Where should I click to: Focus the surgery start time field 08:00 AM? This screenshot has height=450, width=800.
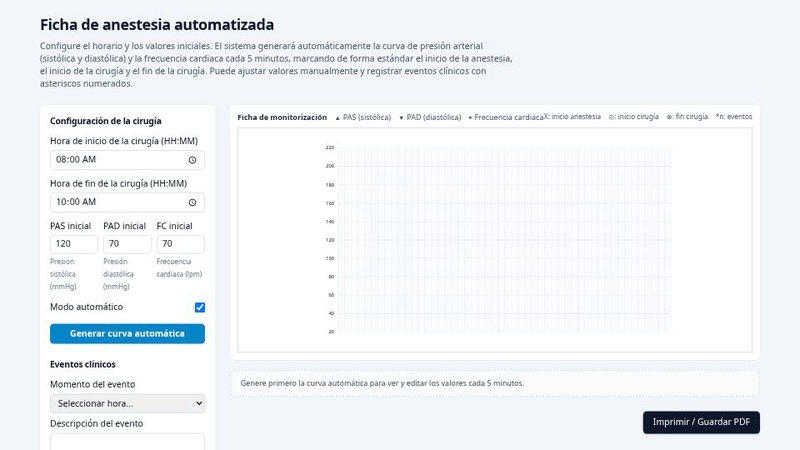128,160
